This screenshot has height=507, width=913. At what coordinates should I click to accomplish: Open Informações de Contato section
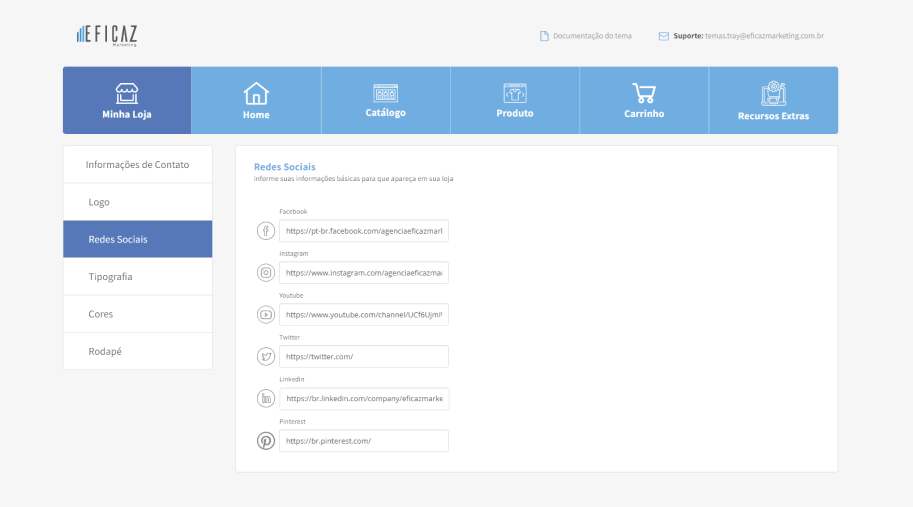tap(137, 165)
